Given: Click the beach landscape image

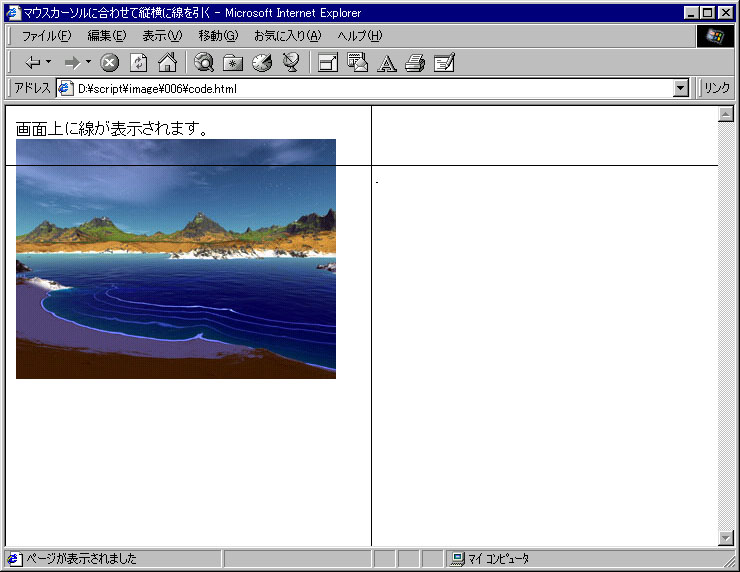Looking at the screenshot, I should pyautogui.click(x=176, y=259).
